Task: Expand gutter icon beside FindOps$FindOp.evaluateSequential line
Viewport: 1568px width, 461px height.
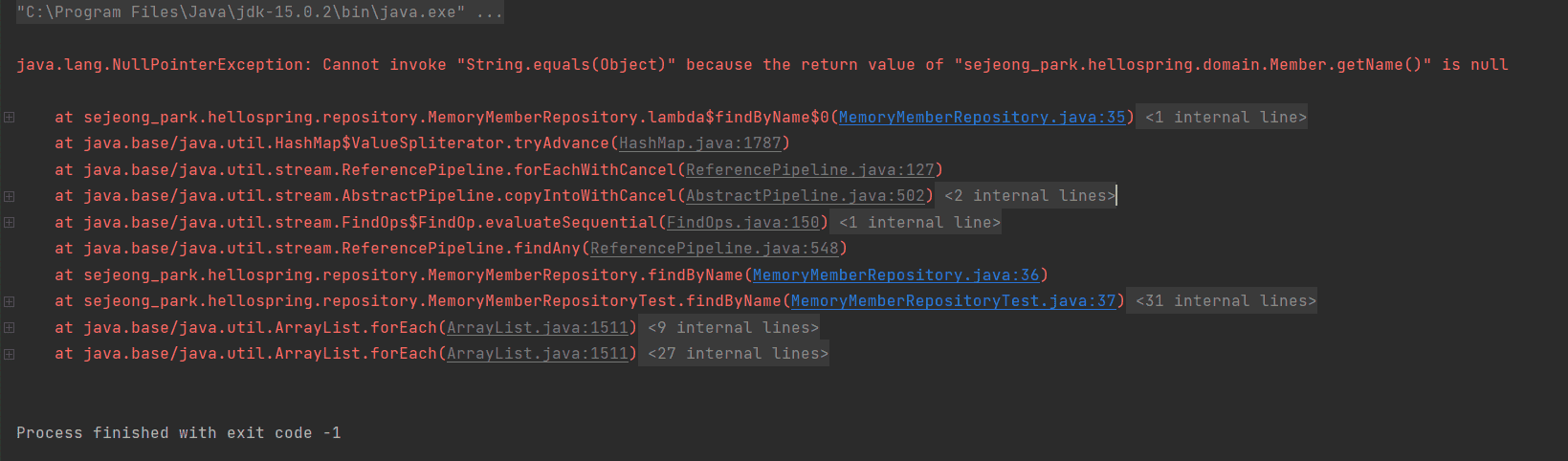Action: [x=9, y=223]
